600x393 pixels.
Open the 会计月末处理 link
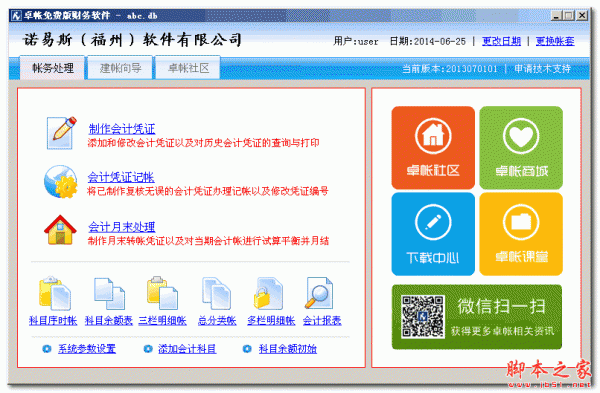point(122,227)
